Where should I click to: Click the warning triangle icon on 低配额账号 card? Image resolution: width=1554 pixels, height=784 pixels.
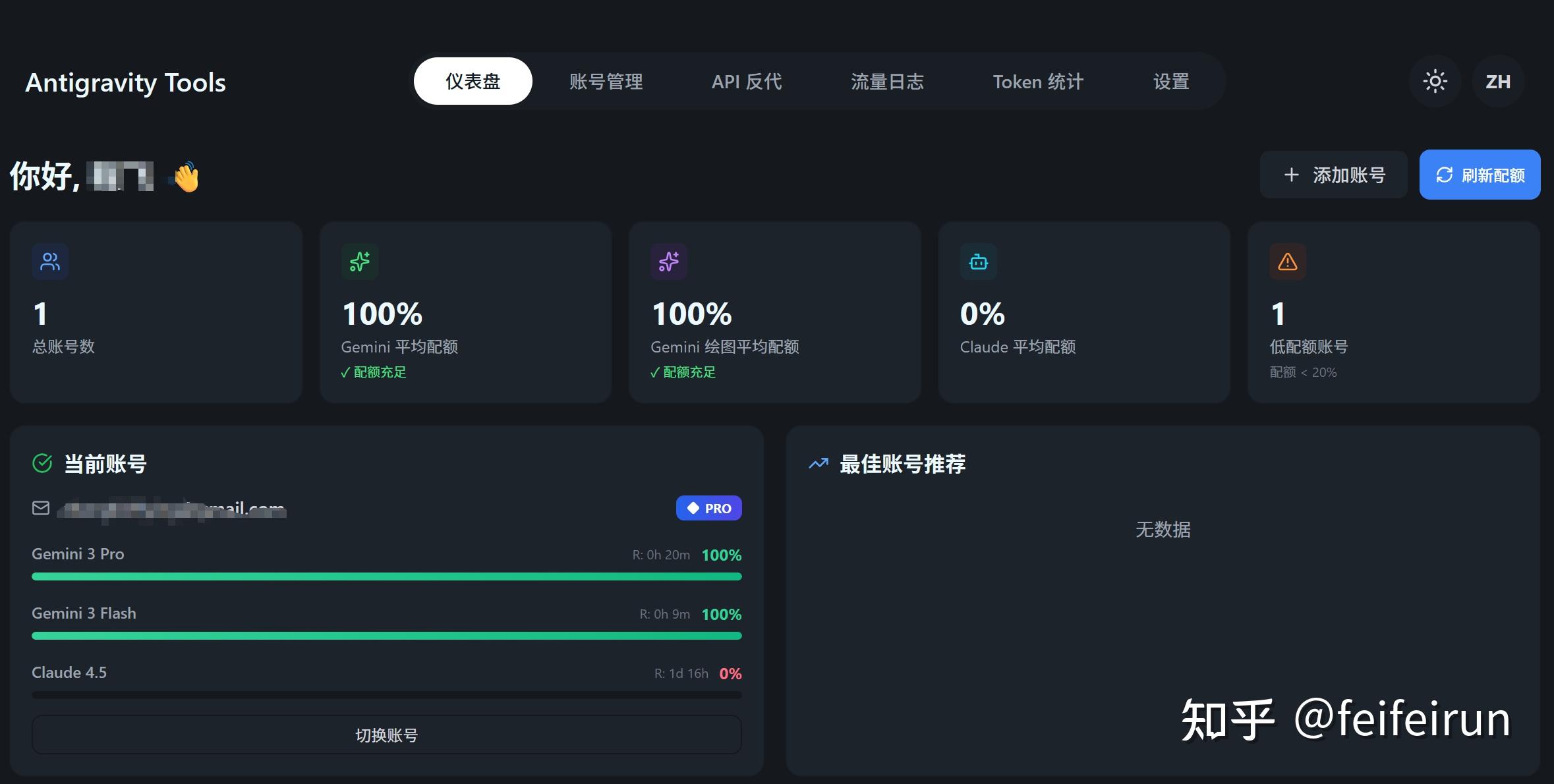[1286, 261]
